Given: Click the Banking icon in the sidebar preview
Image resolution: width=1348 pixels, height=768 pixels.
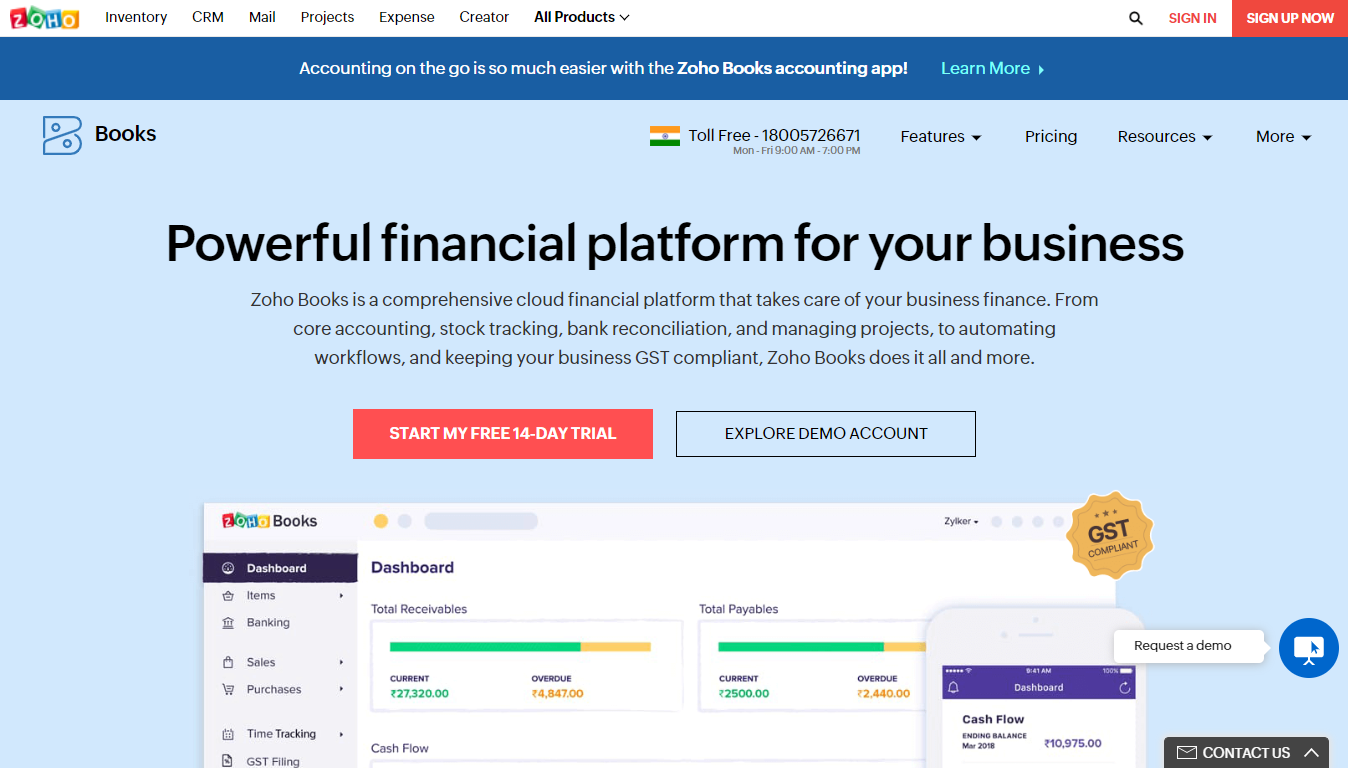Looking at the screenshot, I should (228, 622).
